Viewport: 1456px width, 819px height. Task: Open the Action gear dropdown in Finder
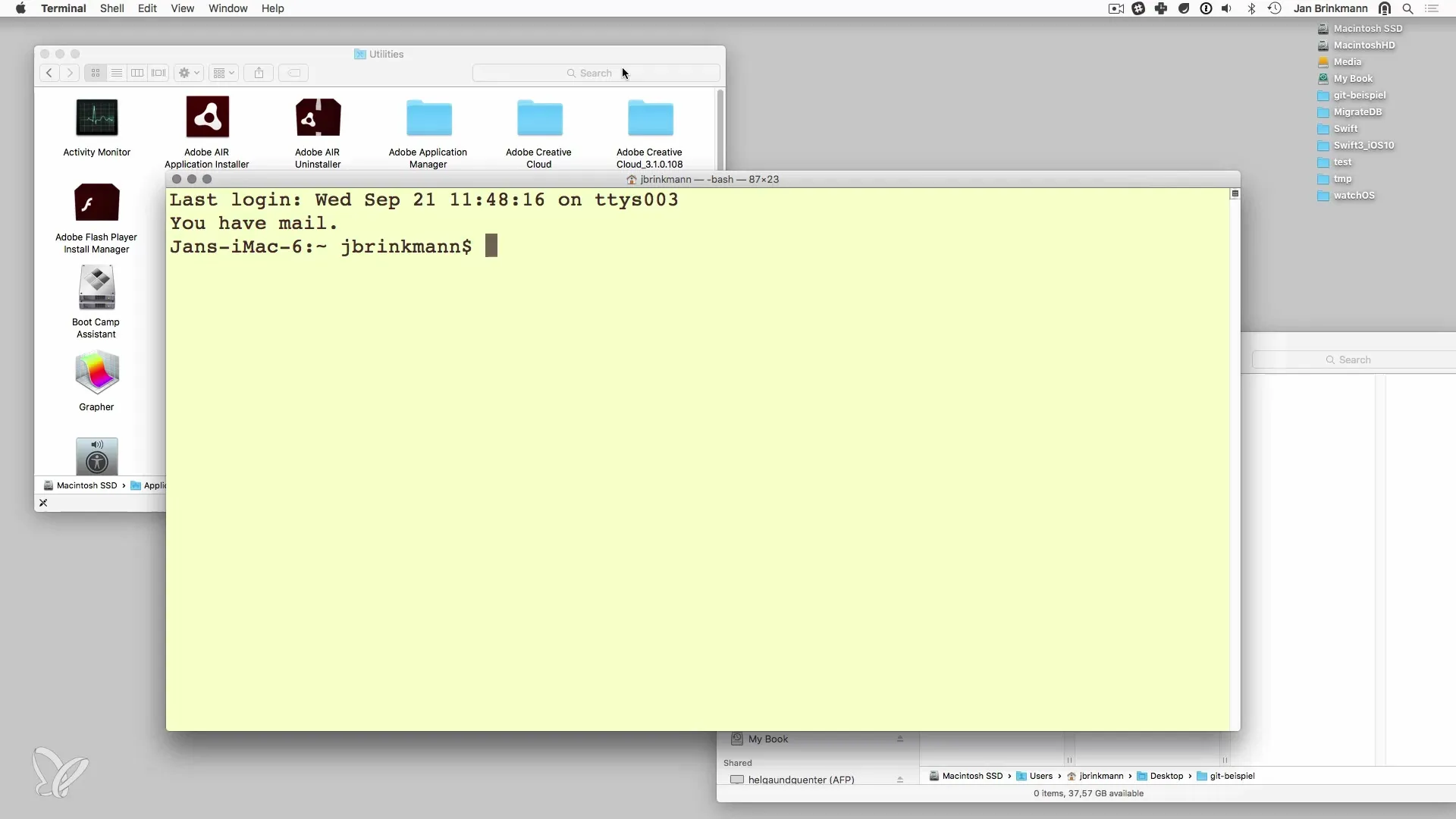tap(189, 73)
